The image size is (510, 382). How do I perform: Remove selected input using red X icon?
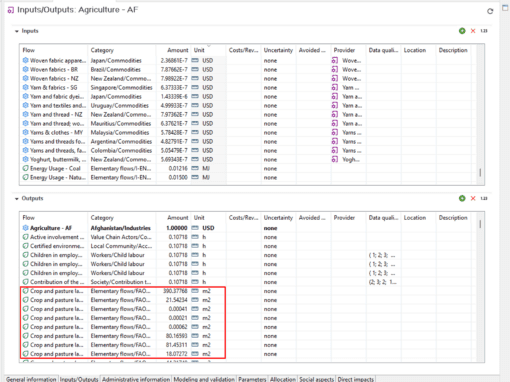click(473, 31)
